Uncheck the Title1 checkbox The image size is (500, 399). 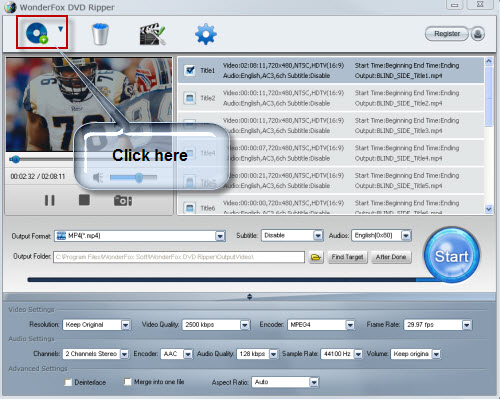[190, 70]
